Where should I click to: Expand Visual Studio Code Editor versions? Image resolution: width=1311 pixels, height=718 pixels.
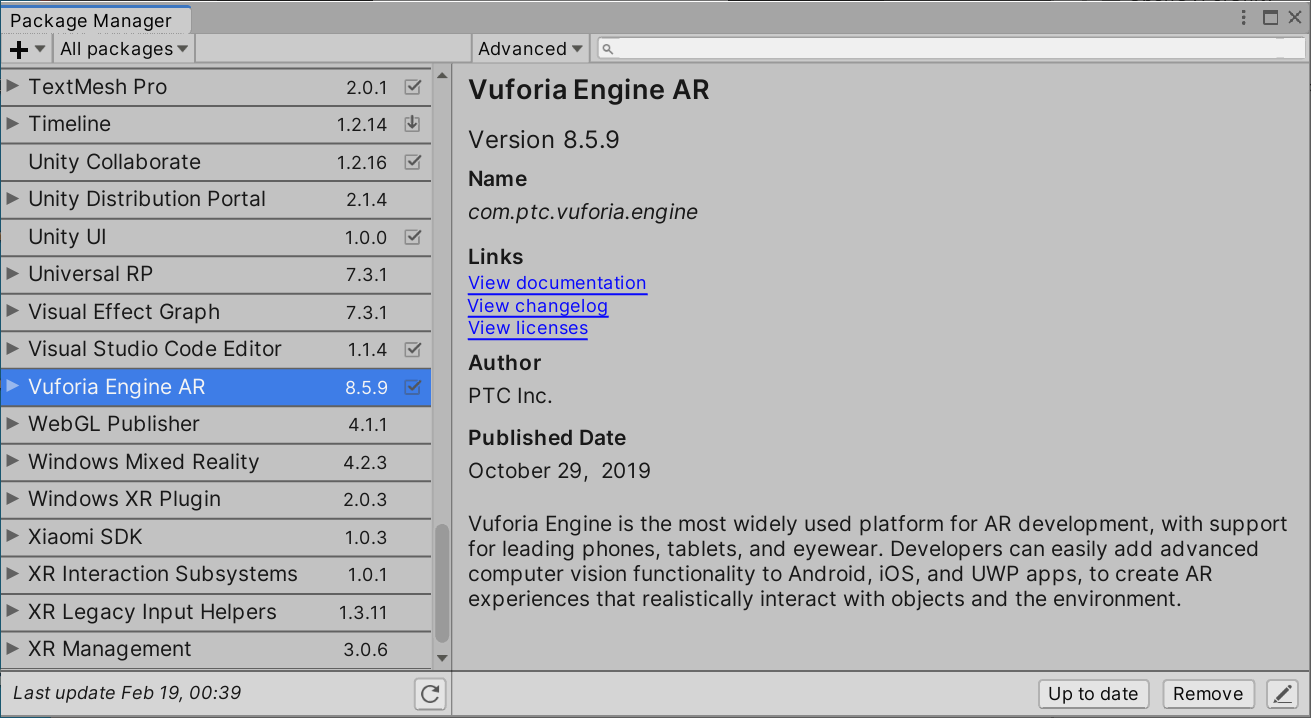click(12, 349)
